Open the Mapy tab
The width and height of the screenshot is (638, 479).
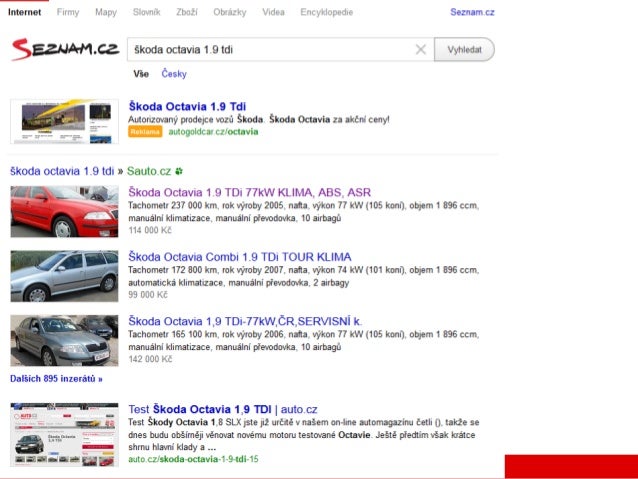(x=106, y=12)
